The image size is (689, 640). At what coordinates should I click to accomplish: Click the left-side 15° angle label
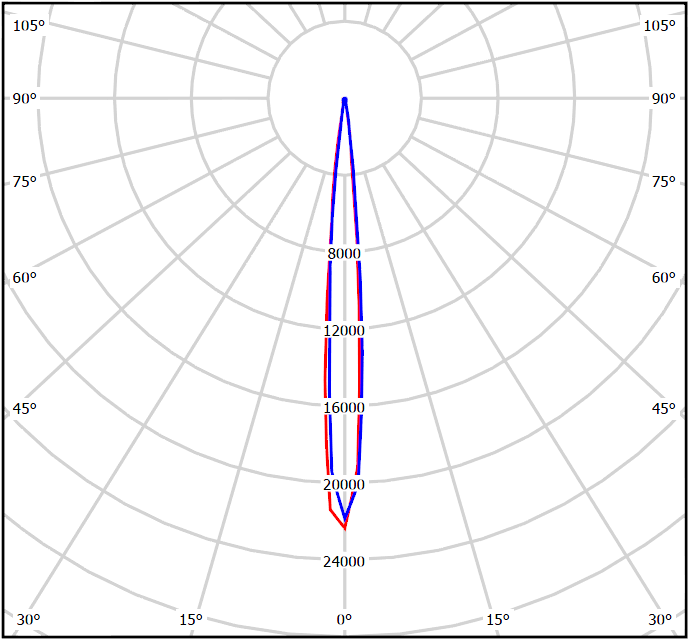[x=191, y=620]
